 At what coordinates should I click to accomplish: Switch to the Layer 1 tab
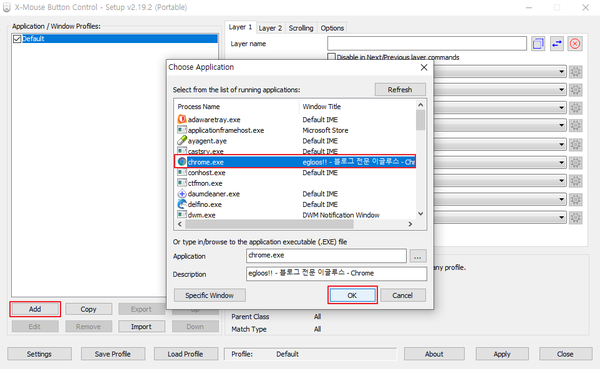tap(240, 27)
